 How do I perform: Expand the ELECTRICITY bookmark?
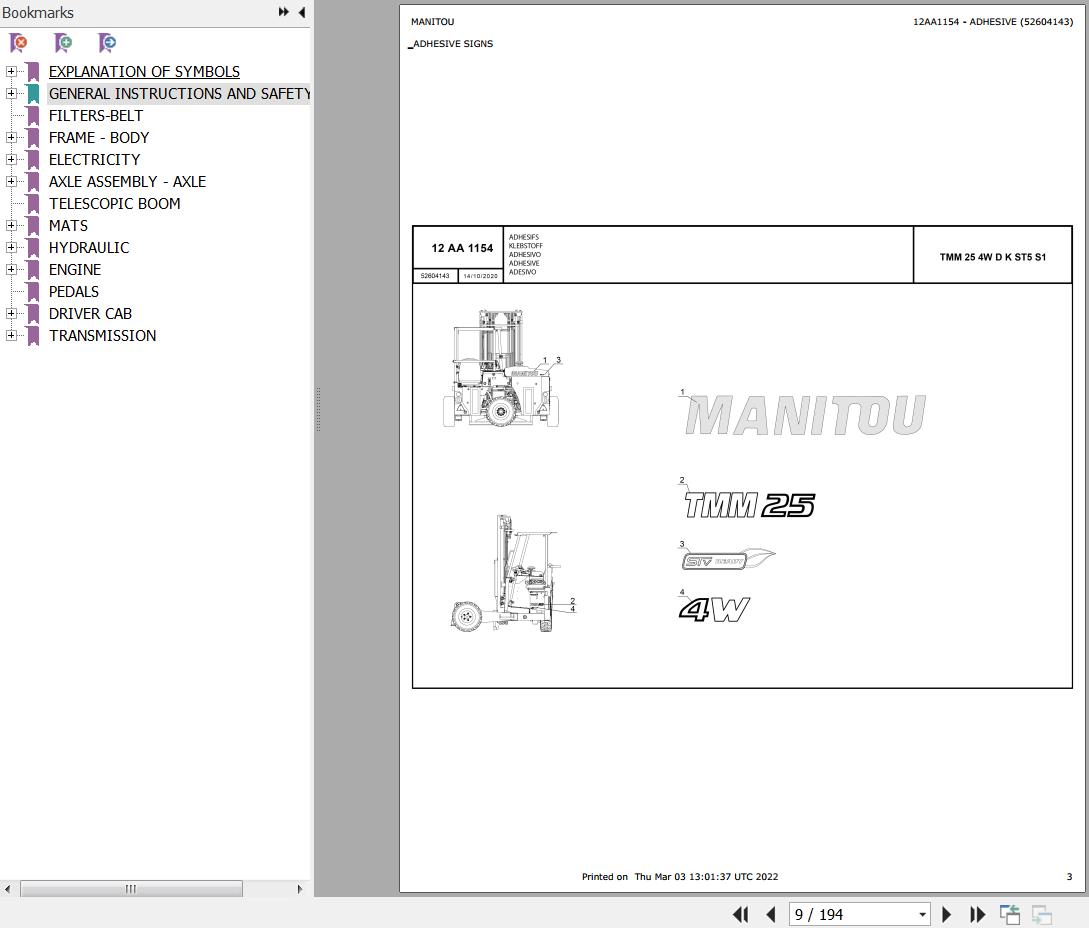10,159
